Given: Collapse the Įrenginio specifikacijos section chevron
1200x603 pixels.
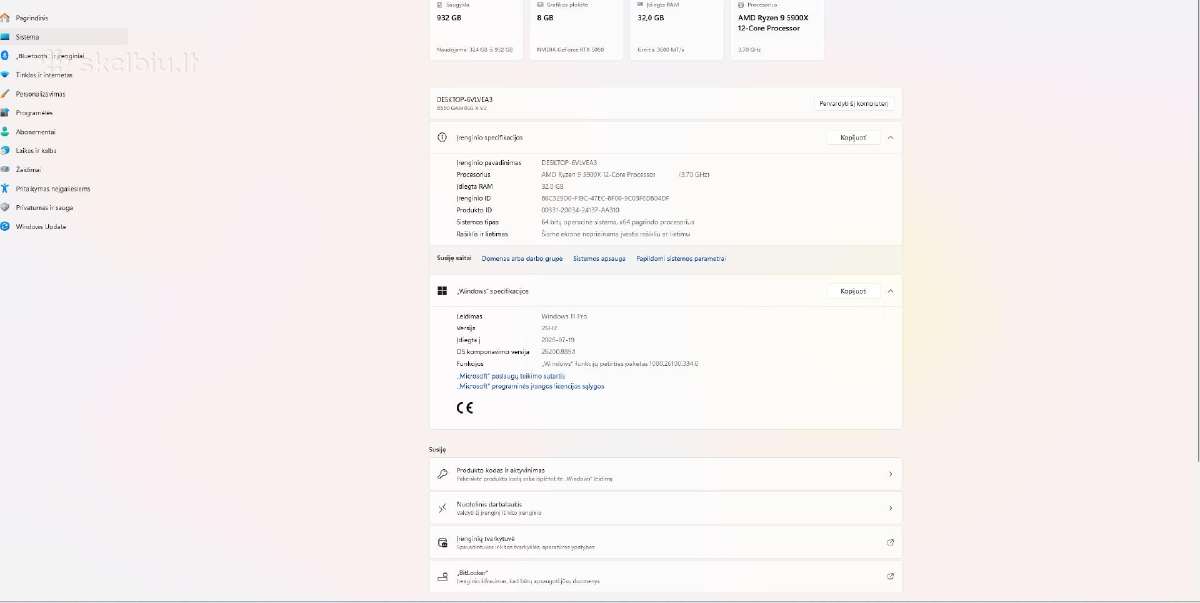Looking at the screenshot, I should point(890,137).
